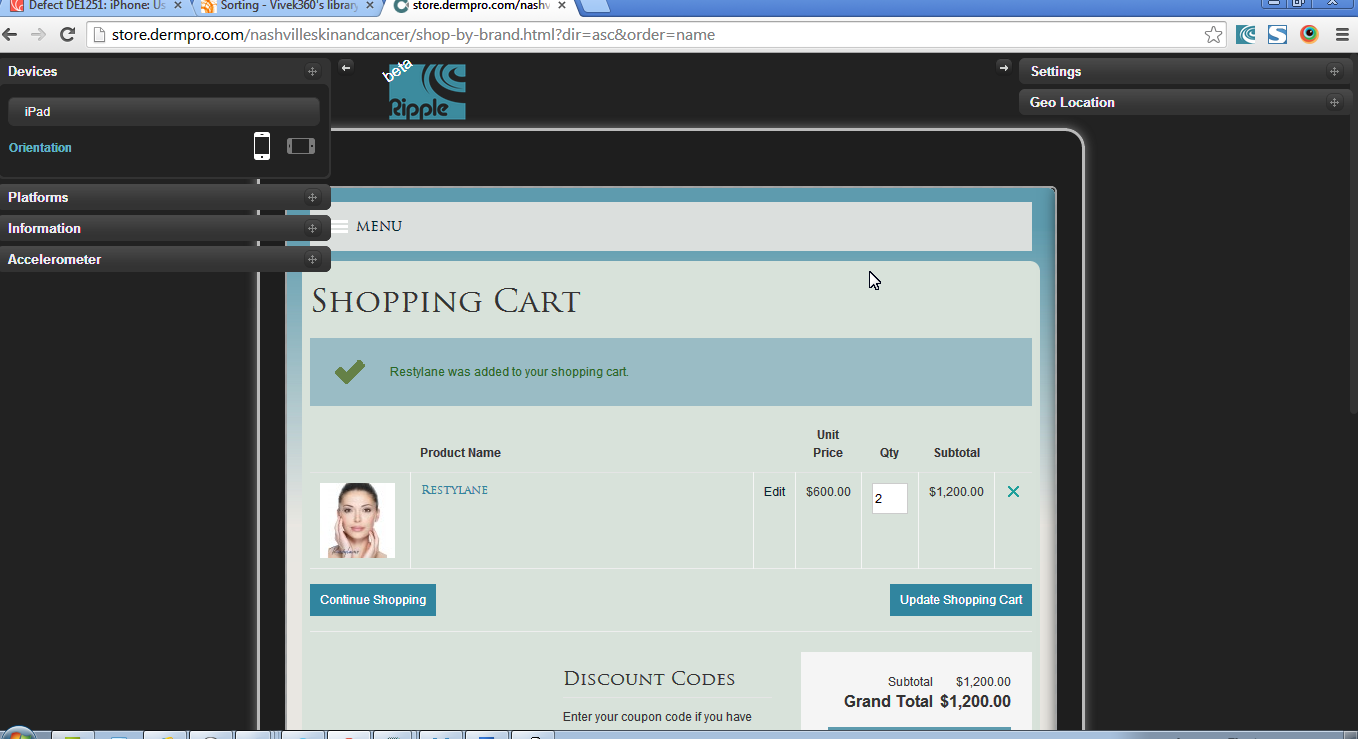Viewport: 1358px width, 739px height.
Task: Click Edit for the Restylane item
Action: coord(775,492)
